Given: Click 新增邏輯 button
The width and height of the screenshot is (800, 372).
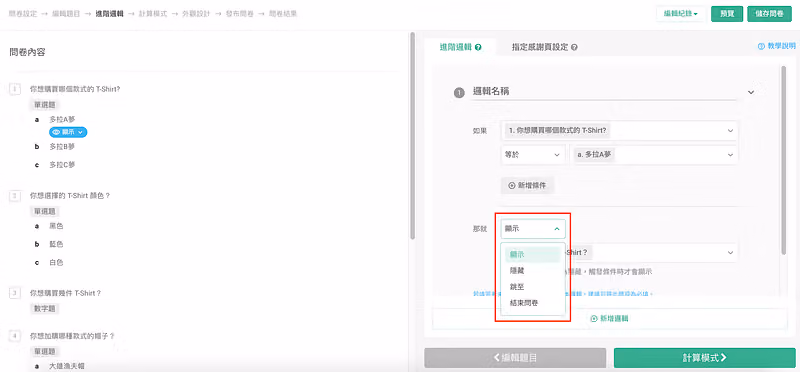Looking at the screenshot, I should point(610,318).
